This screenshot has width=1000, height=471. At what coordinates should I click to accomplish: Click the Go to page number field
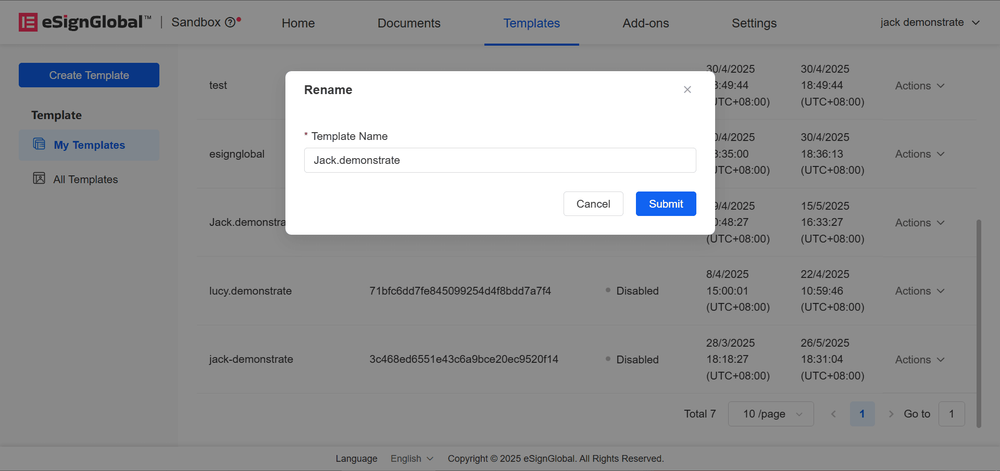pyautogui.click(x=951, y=414)
